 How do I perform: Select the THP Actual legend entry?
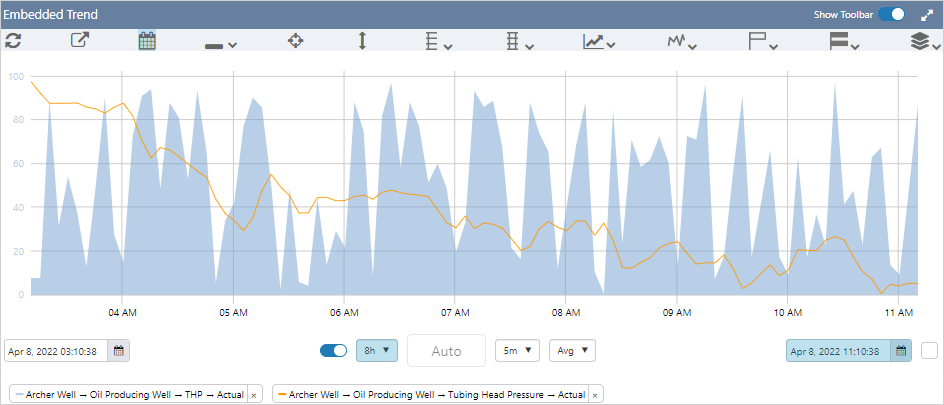[x=129, y=395]
